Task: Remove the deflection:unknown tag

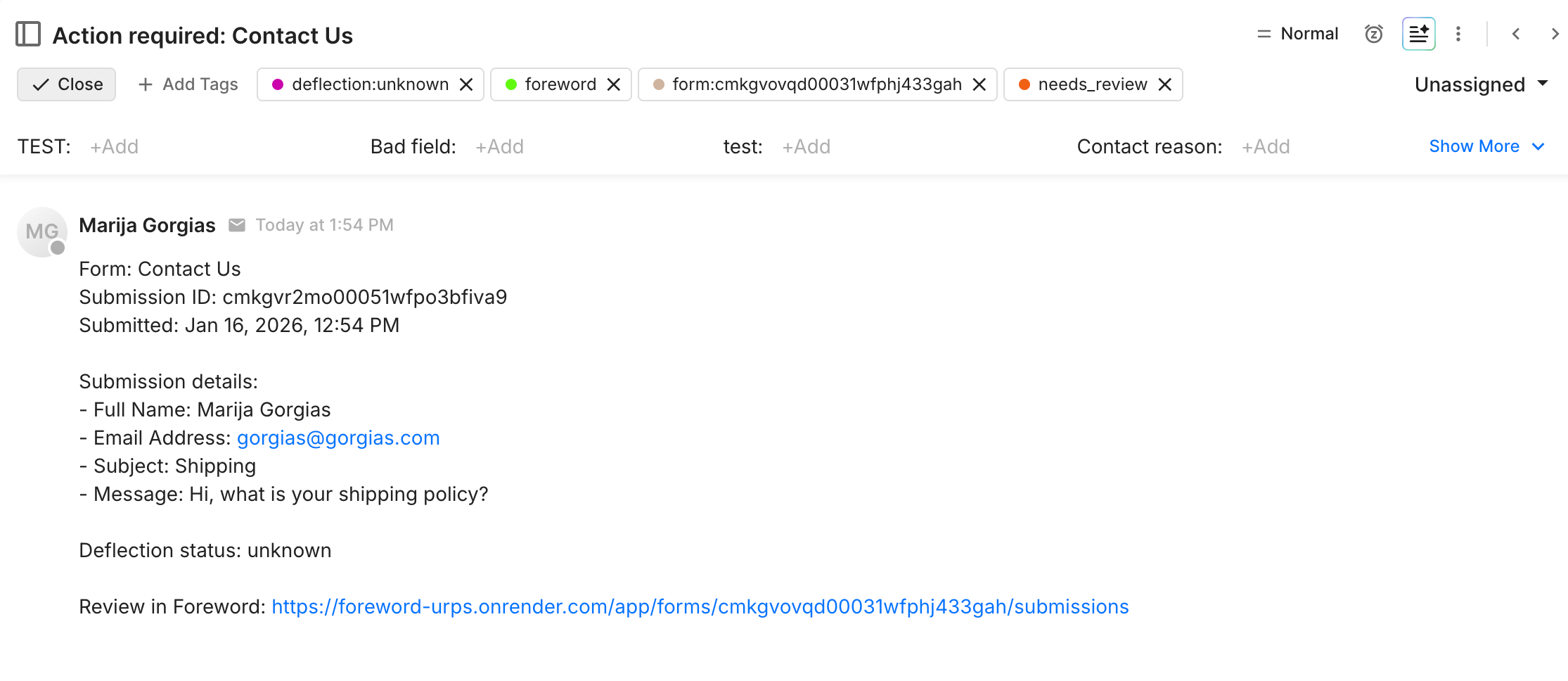Action: pyautogui.click(x=466, y=84)
